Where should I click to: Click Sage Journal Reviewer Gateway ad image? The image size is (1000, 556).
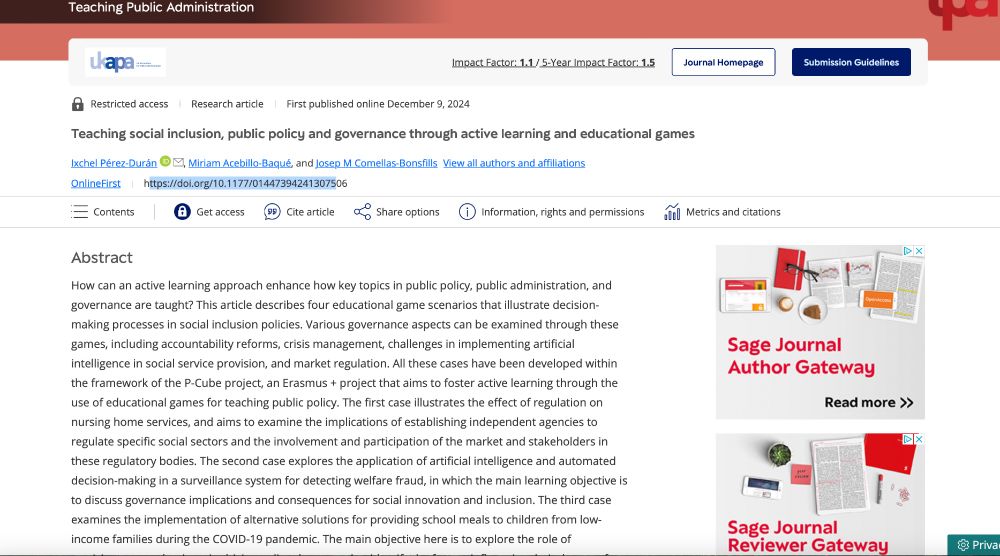pyautogui.click(x=820, y=494)
